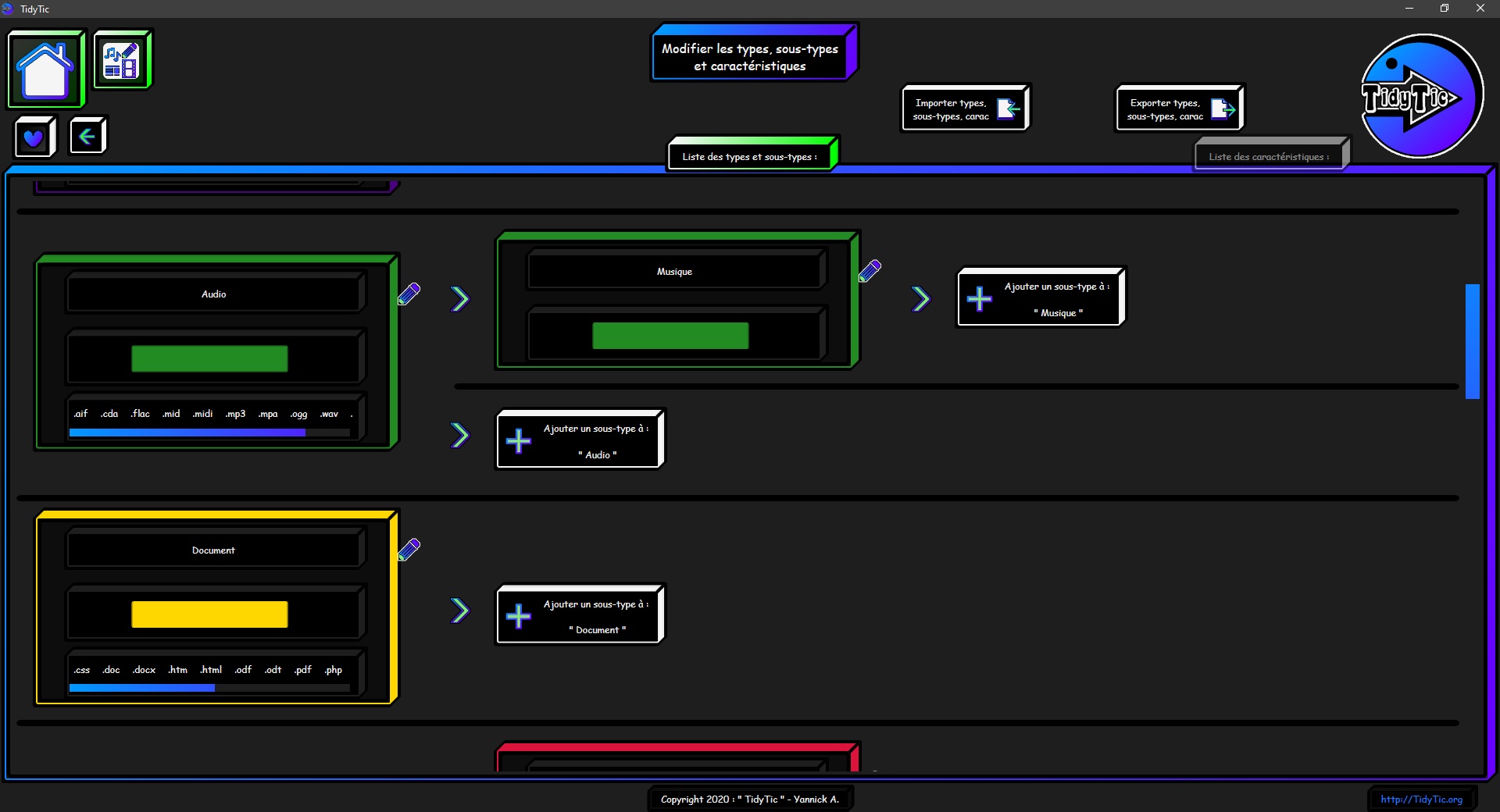
Task: Switch to Liste des caractéristiques tab
Action: 1271,155
